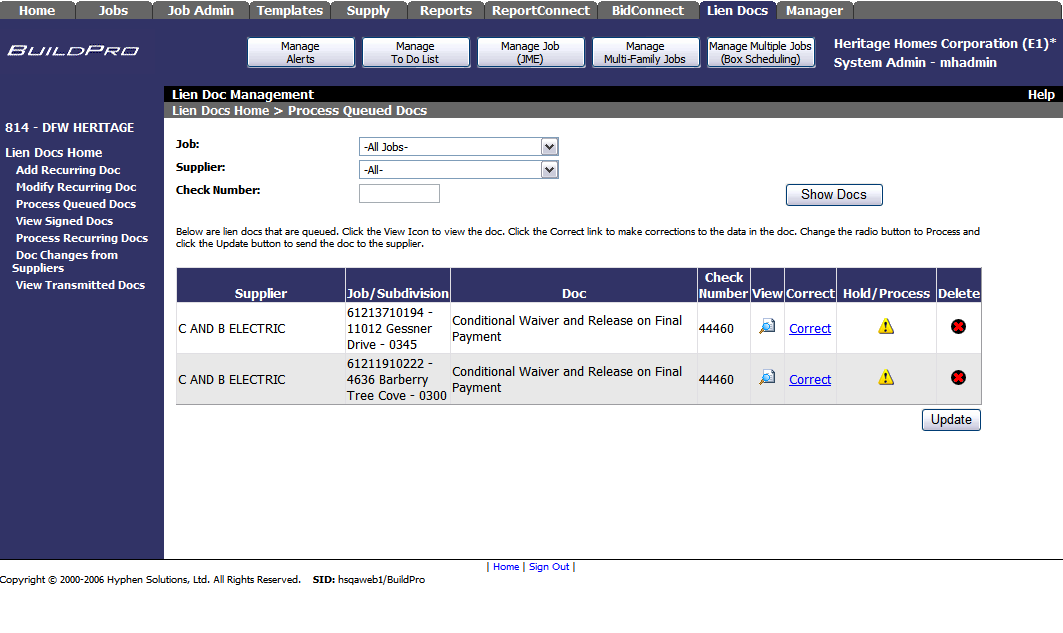Open the Job dropdown list
The image size is (1063, 633).
tap(549, 146)
